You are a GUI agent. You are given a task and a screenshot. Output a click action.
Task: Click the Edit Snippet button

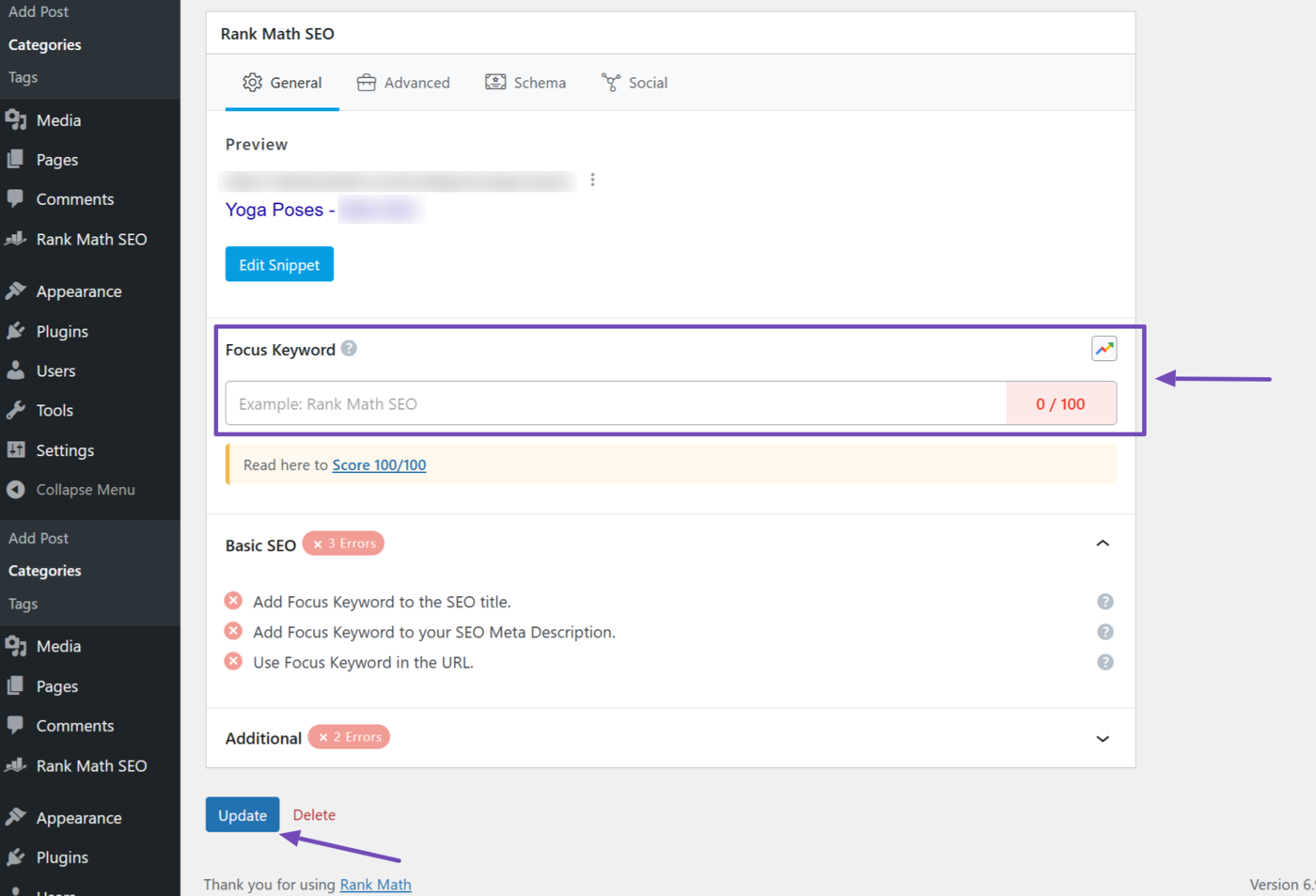pos(279,264)
